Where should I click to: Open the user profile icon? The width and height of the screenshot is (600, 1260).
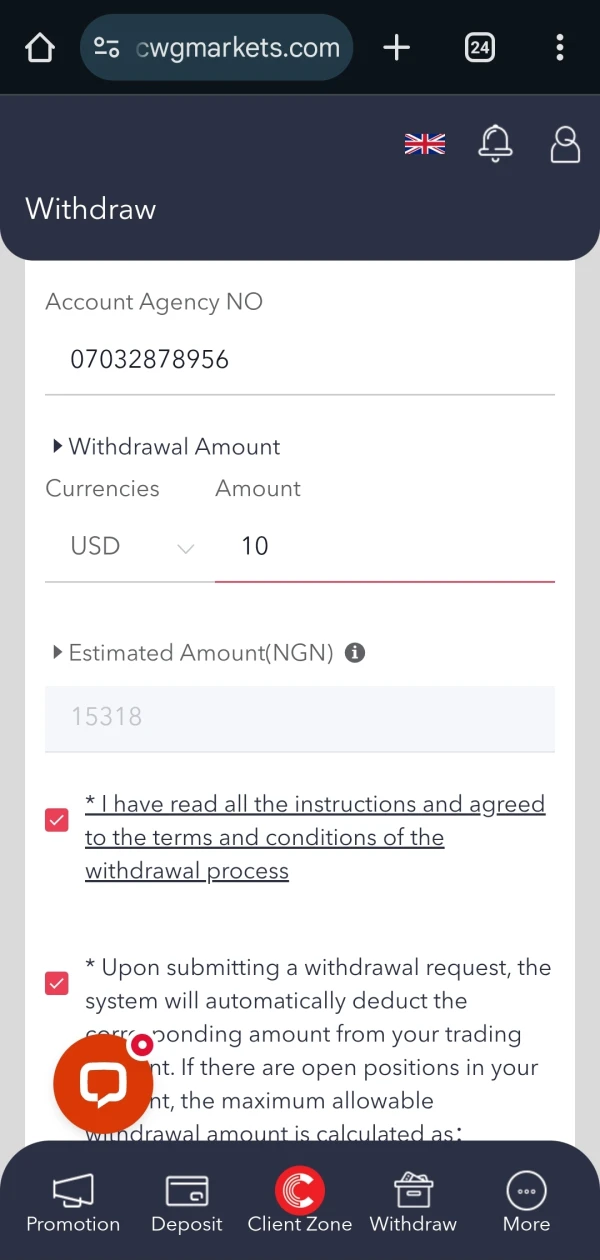click(x=566, y=144)
